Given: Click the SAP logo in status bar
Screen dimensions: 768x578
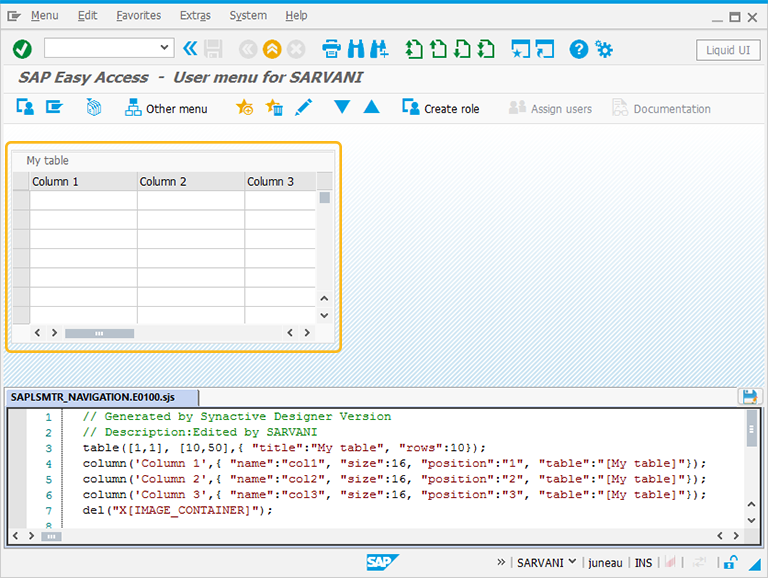Looking at the screenshot, I should point(382,562).
